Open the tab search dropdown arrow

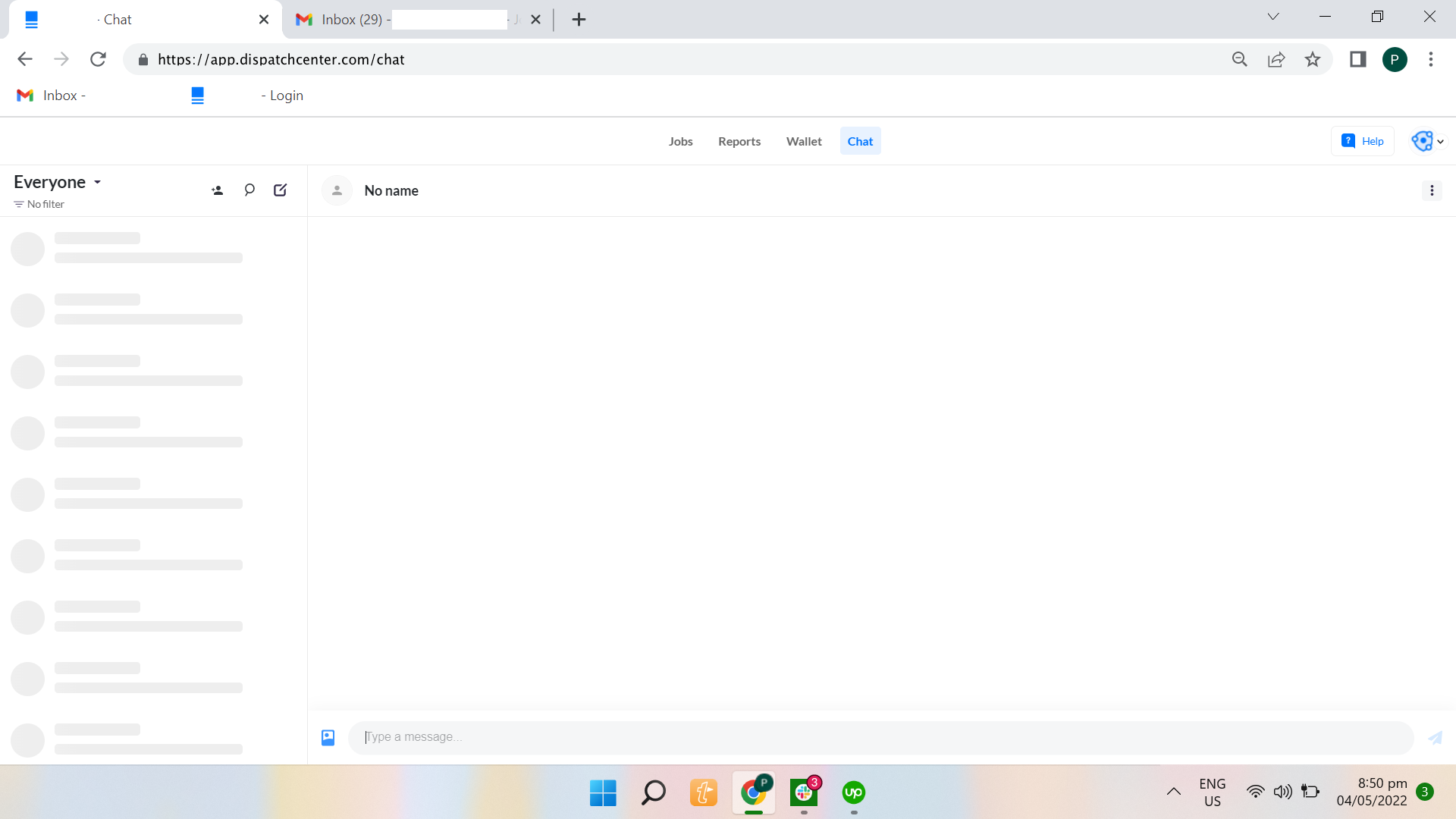tap(1273, 17)
